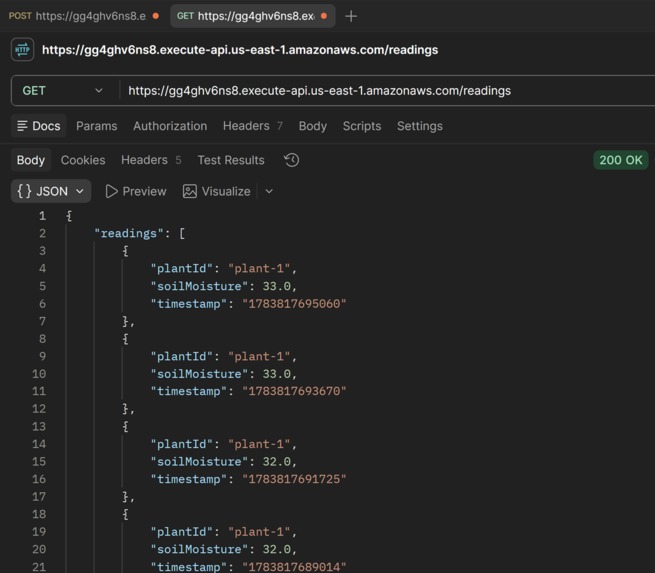Click the 200 OK status badge

point(621,160)
